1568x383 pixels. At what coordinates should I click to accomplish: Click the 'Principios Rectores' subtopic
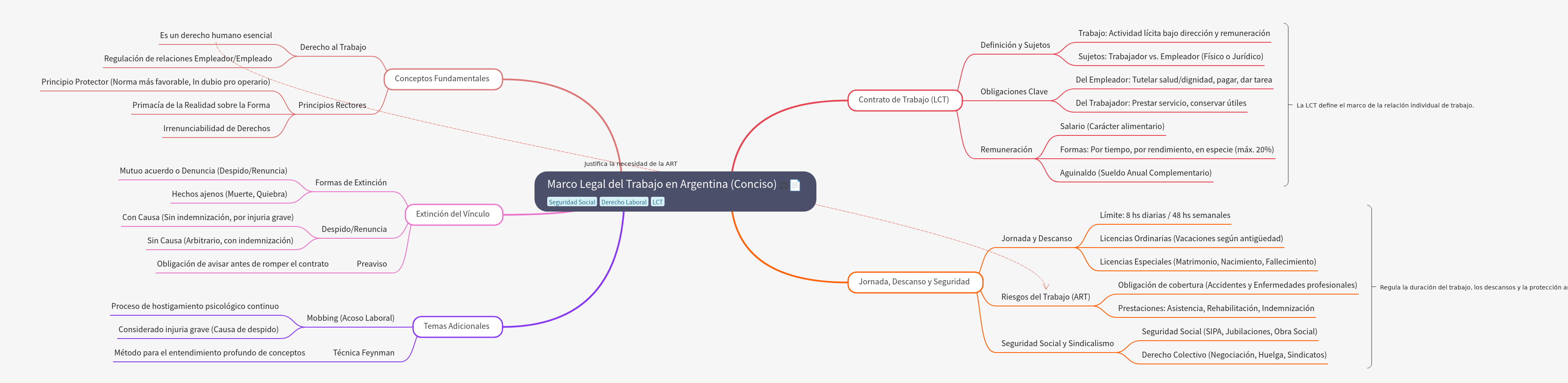coord(332,105)
